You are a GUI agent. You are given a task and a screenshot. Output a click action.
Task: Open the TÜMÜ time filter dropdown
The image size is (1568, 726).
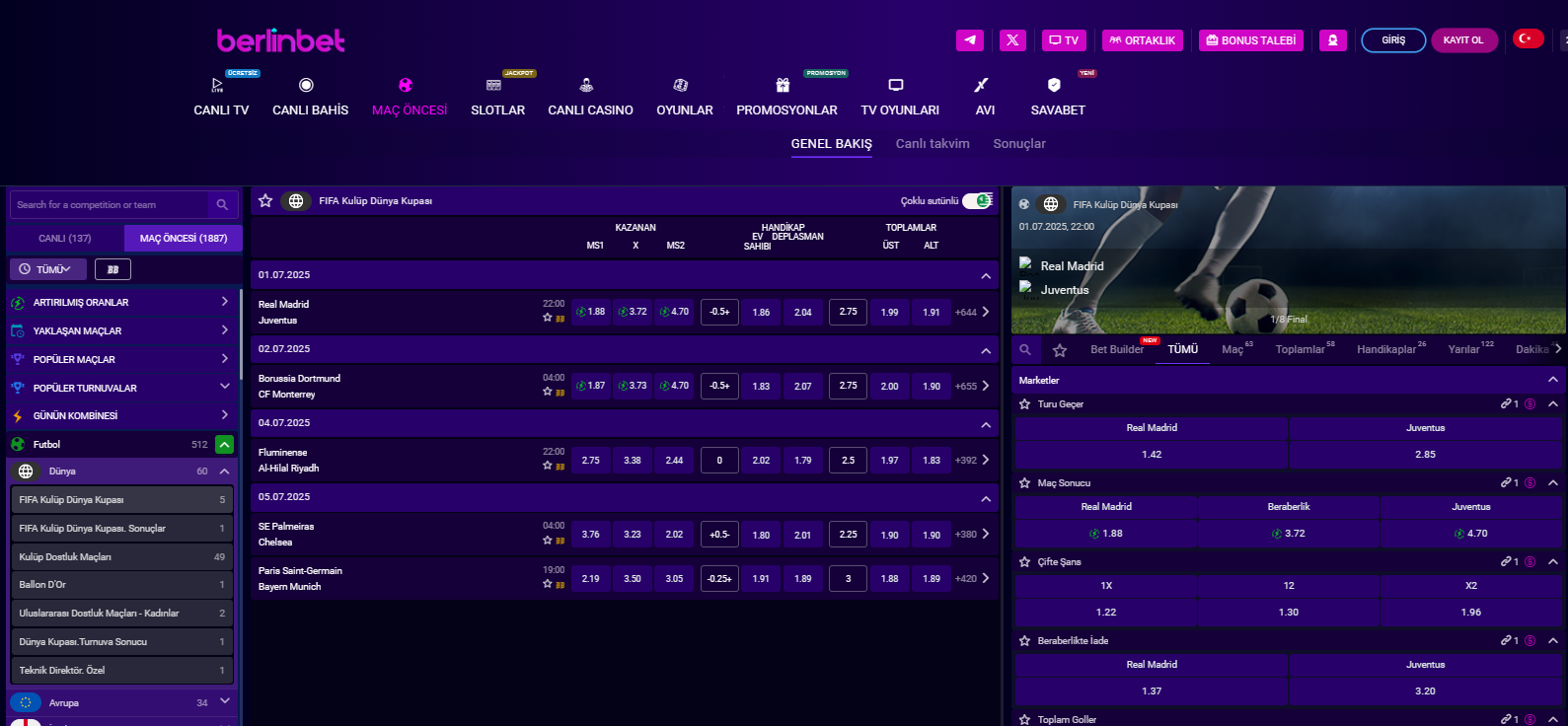click(47, 269)
